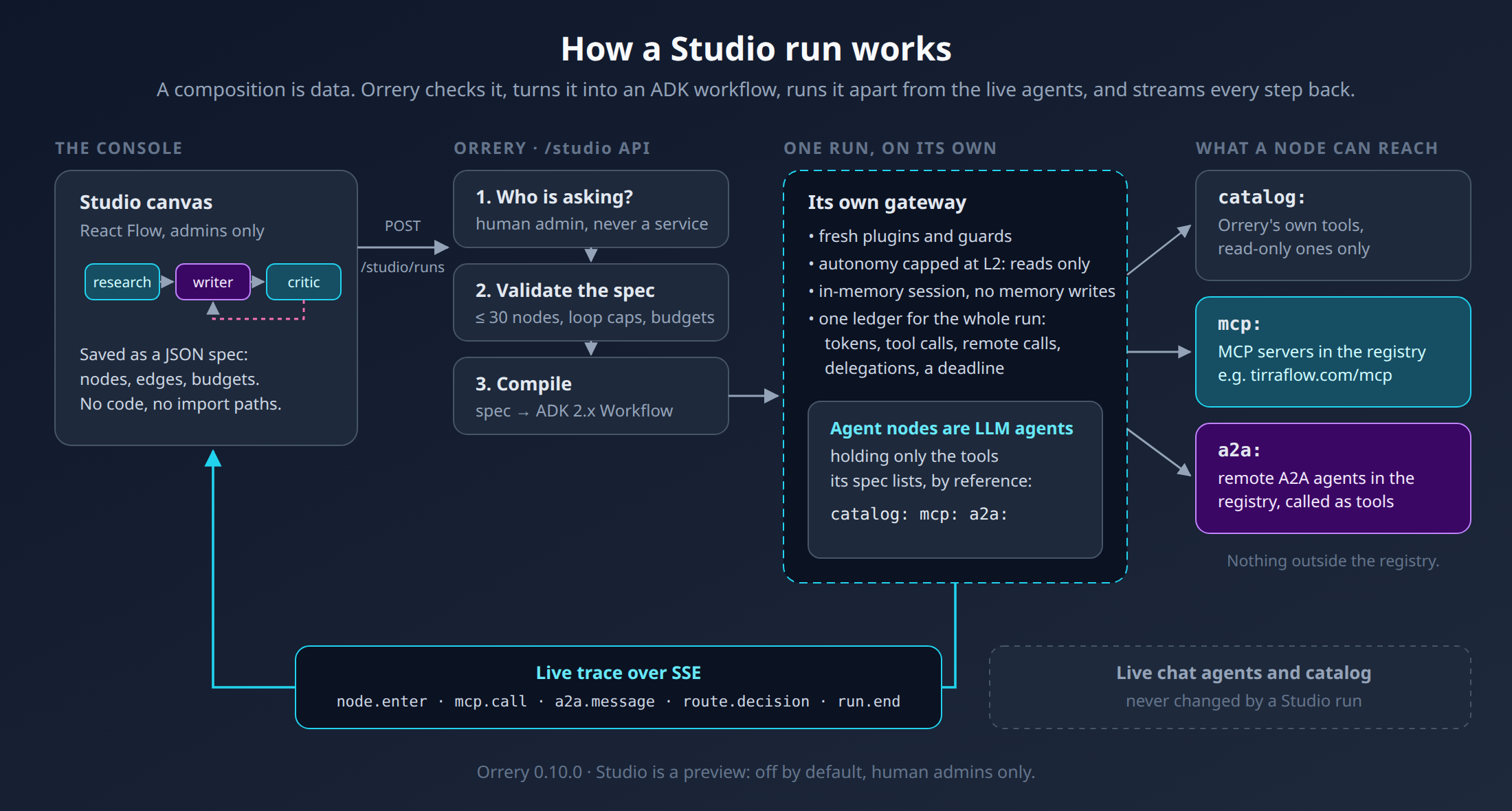The width and height of the screenshot is (1512, 811).
Task: Click 'THE CONSOLE' section label
Action: [119, 148]
